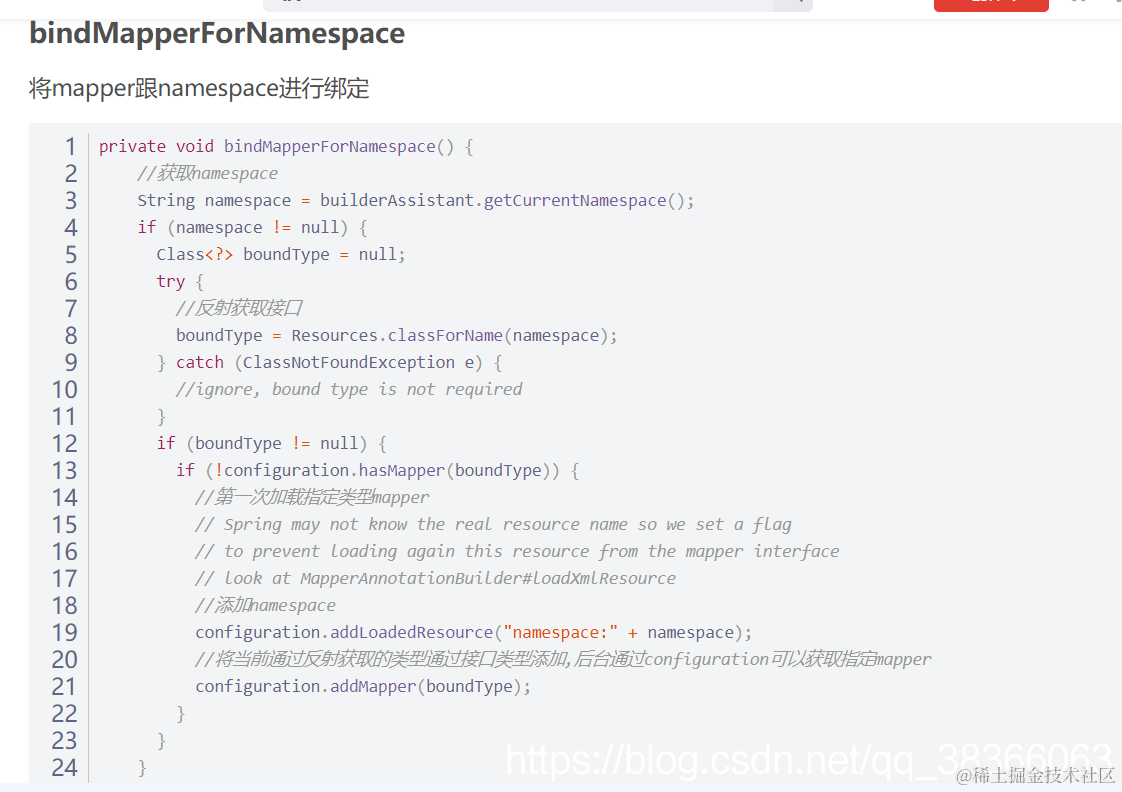Click the text 将mapper跟namespace进行绑定
The image size is (1122, 792).
pos(199,89)
